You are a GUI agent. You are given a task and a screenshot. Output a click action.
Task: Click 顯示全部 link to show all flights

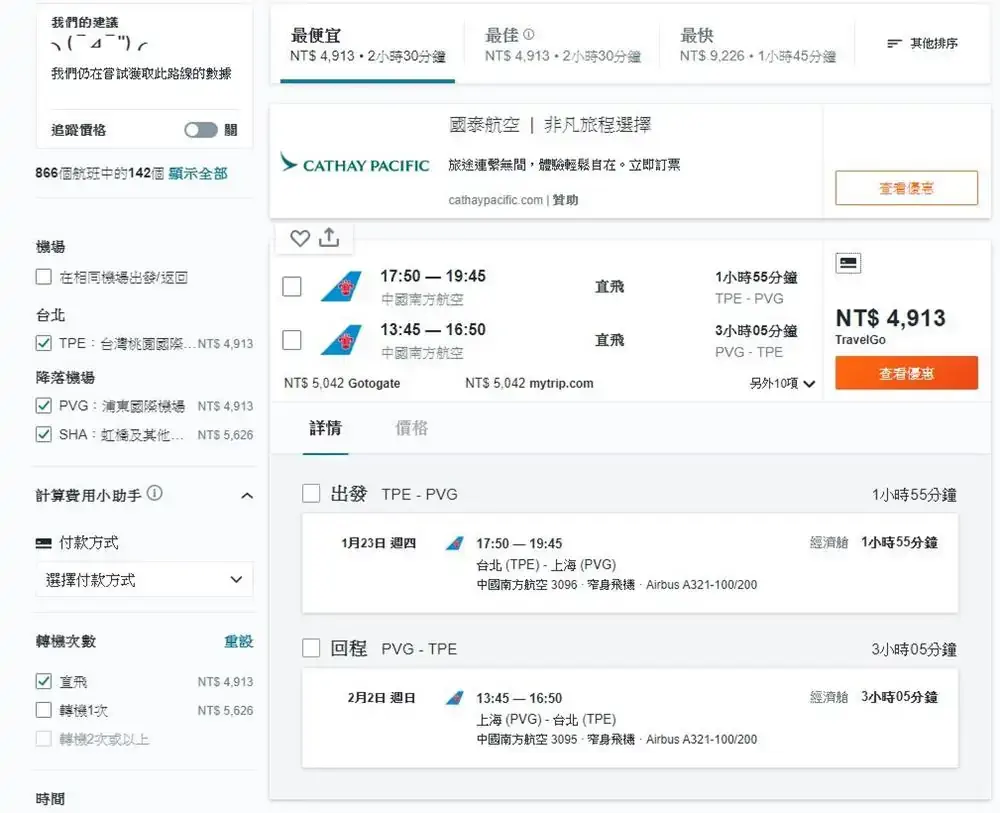click(198, 173)
